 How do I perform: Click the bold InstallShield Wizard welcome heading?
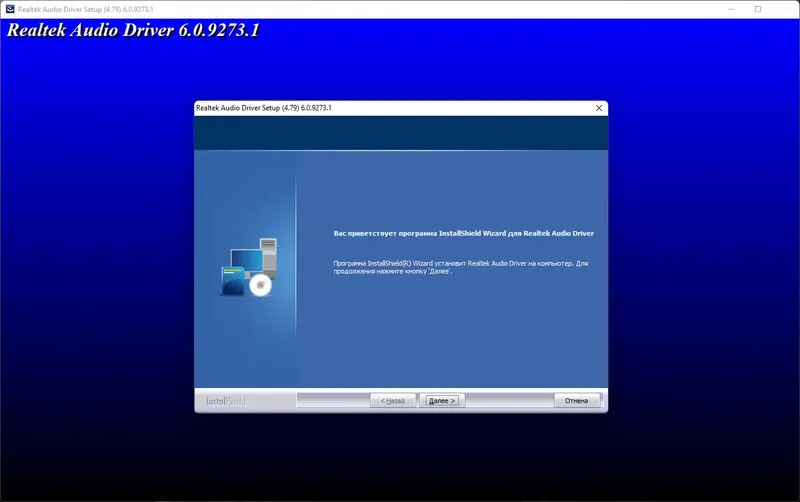click(x=463, y=233)
